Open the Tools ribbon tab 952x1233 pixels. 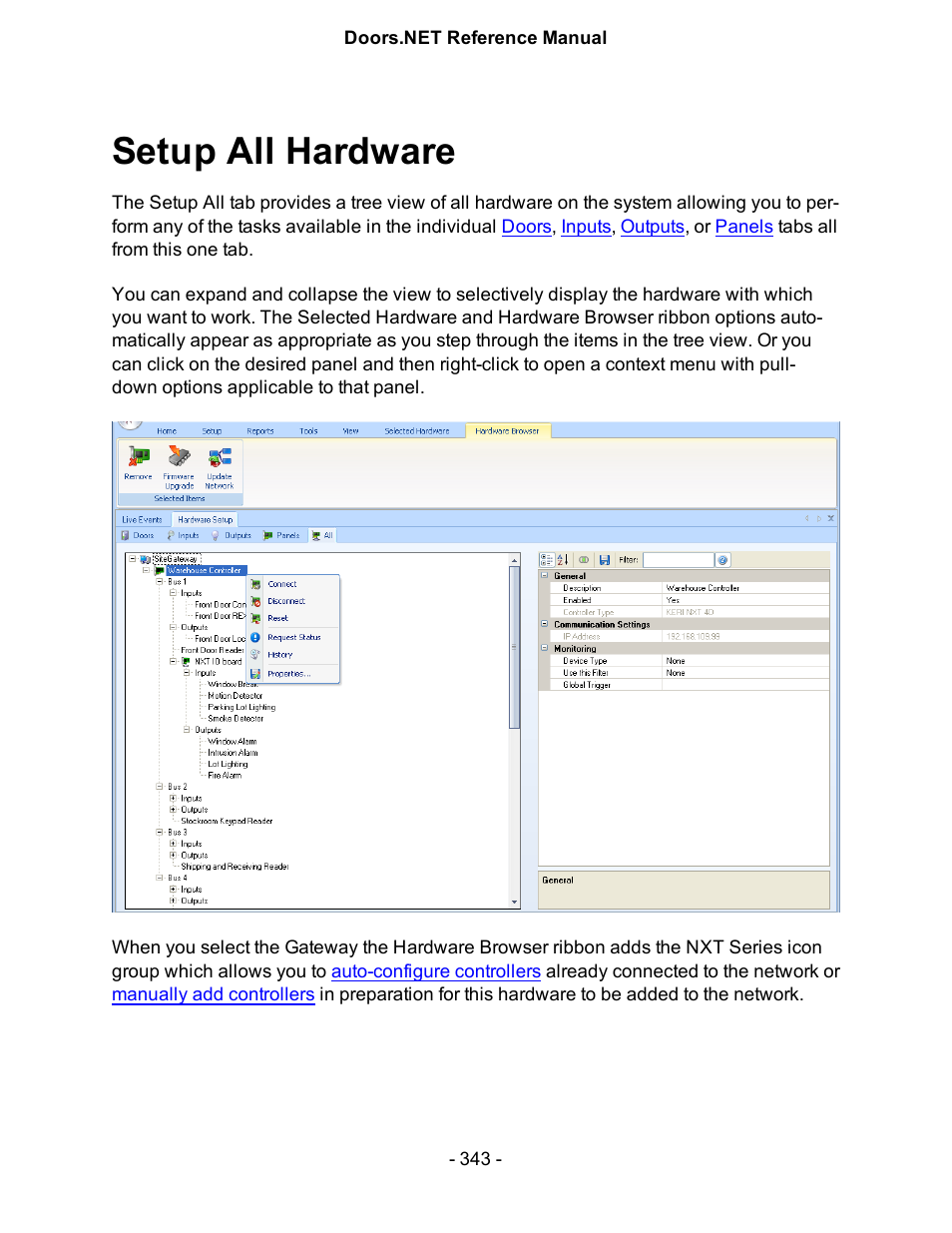[x=308, y=431]
